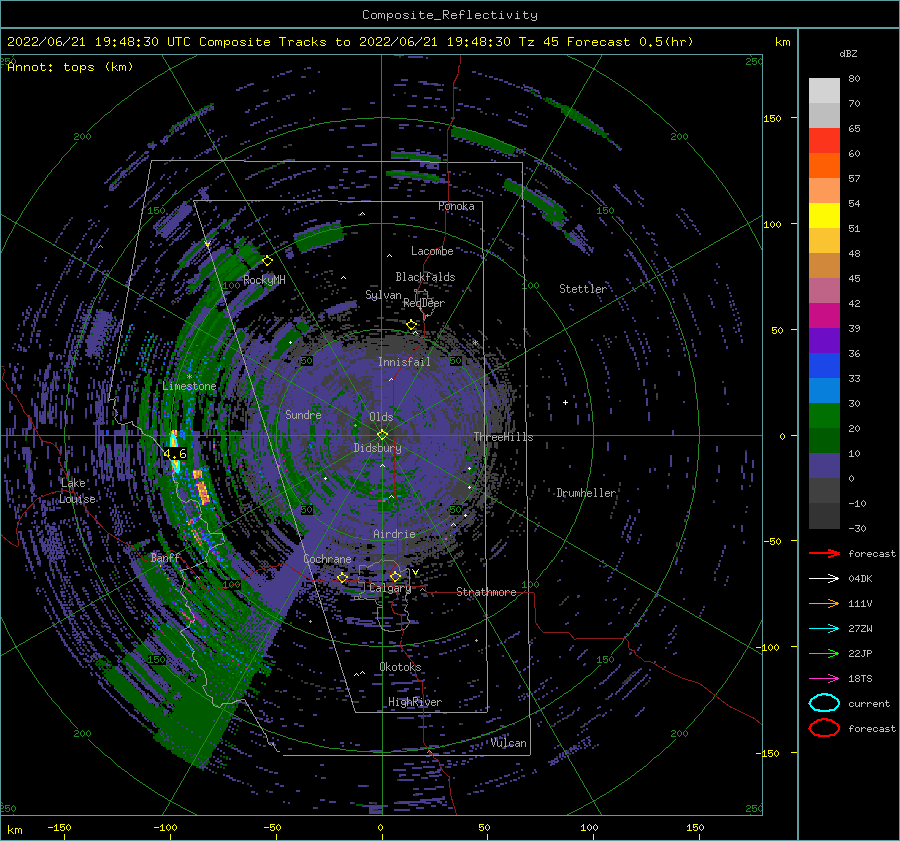
Task: Select the 4.6 storm top label
Action: pos(175,454)
